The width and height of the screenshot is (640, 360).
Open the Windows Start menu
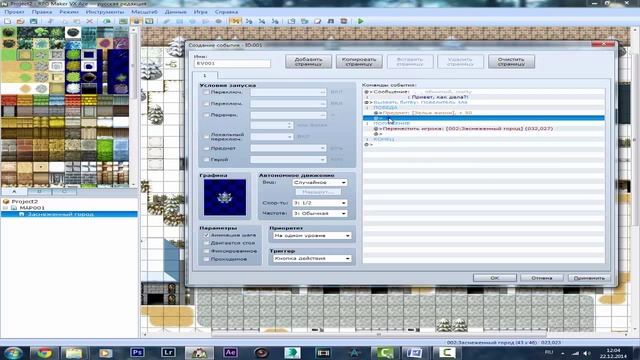click(13, 352)
